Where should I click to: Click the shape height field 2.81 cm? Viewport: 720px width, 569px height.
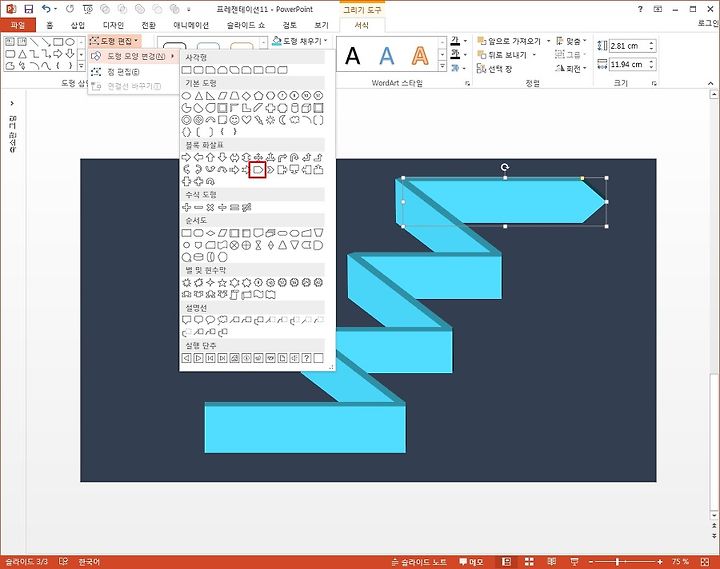click(628, 46)
